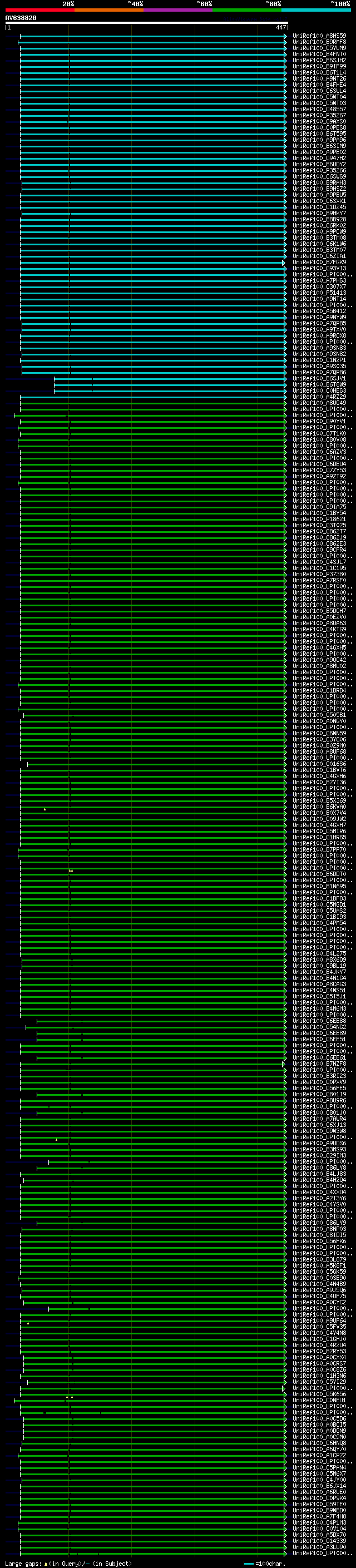Image resolution: width=356 pixels, height=1568 pixels.
Task: Open hit UniRef100_B6T1L4
Action: pyautogui.click(x=319, y=72)
